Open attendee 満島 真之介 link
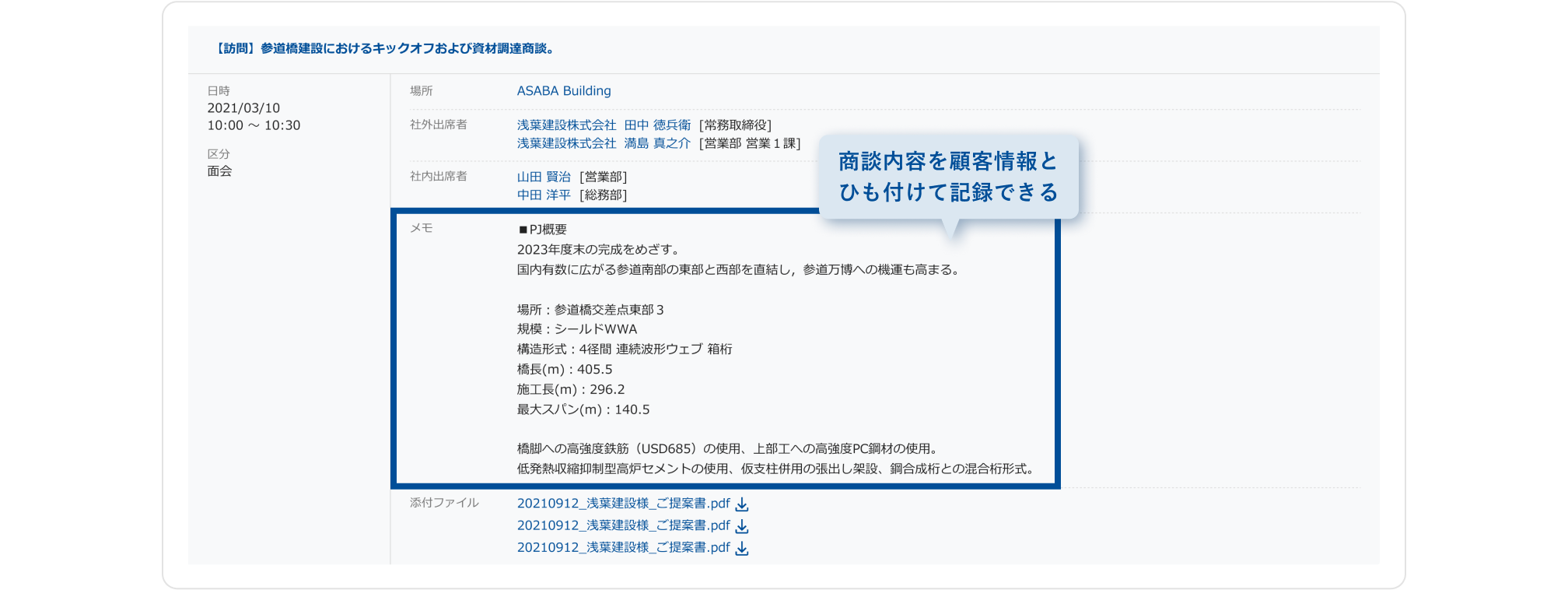This screenshot has height=590, width=1568. click(x=657, y=143)
